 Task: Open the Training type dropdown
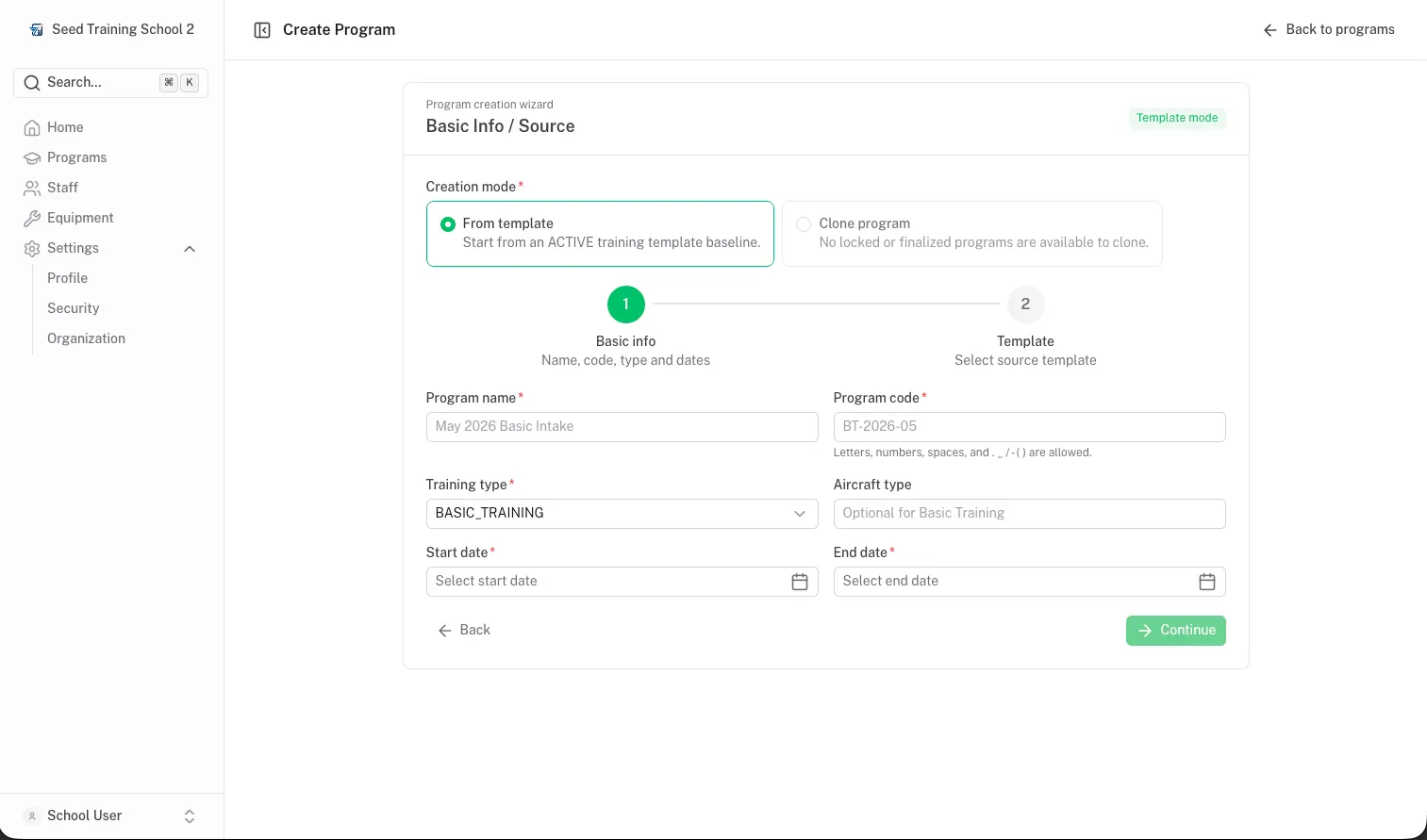click(x=622, y=514)
